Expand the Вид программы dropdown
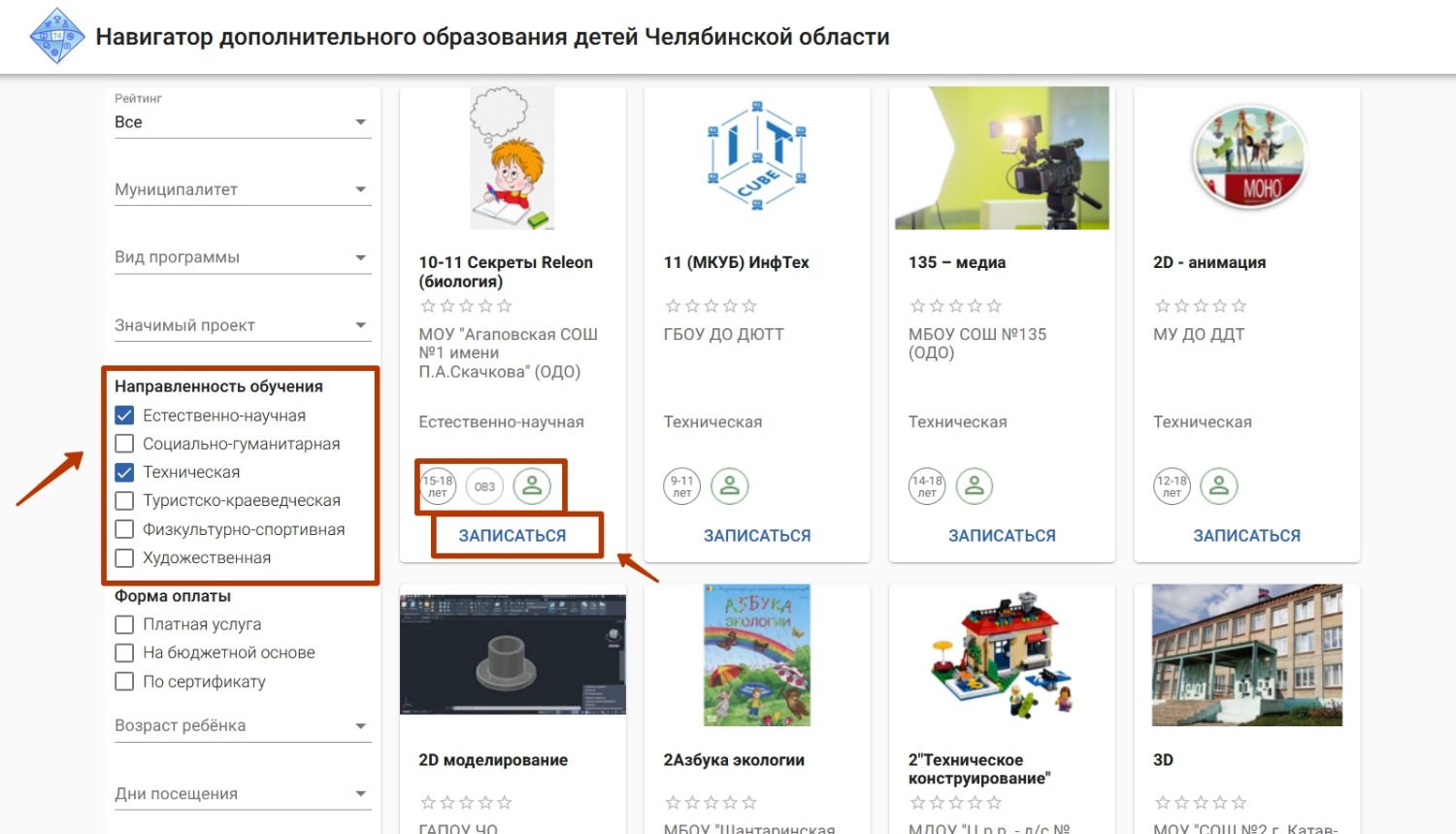 [242, 257]
